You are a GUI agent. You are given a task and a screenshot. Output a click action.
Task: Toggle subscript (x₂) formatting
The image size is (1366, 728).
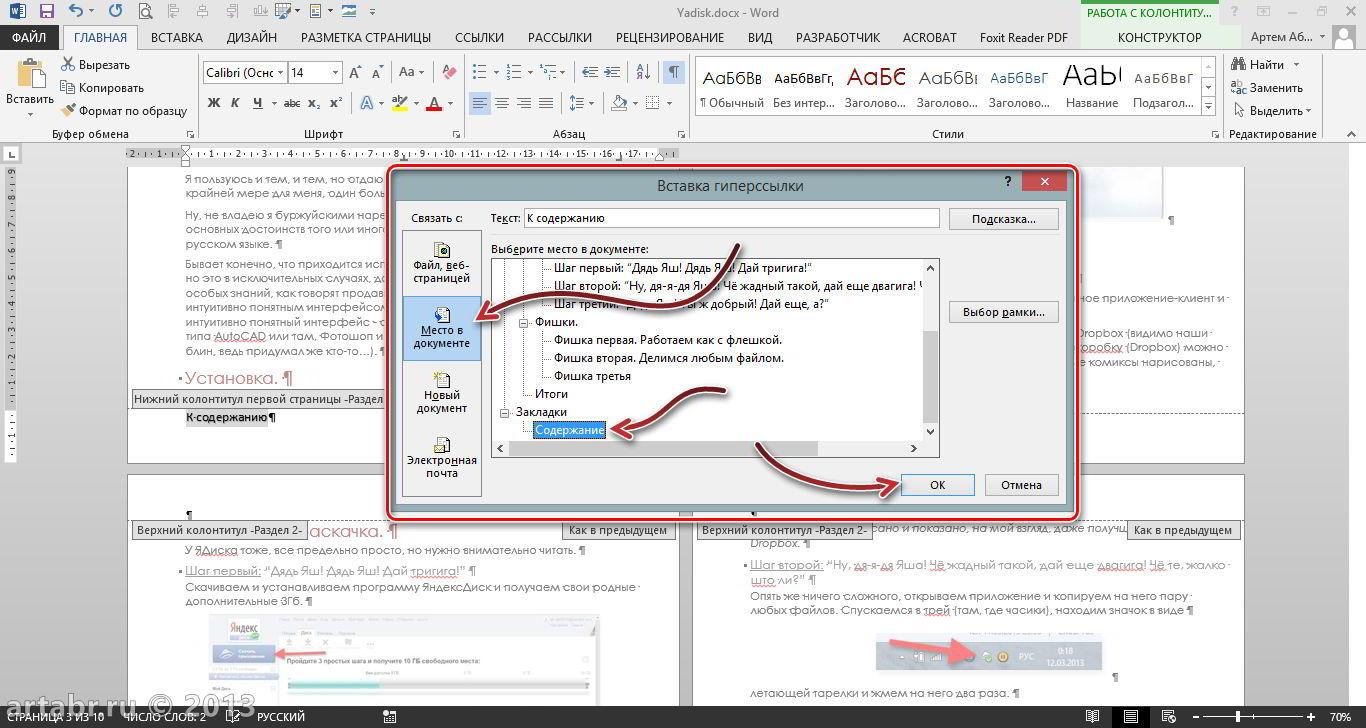pos(314,103)
